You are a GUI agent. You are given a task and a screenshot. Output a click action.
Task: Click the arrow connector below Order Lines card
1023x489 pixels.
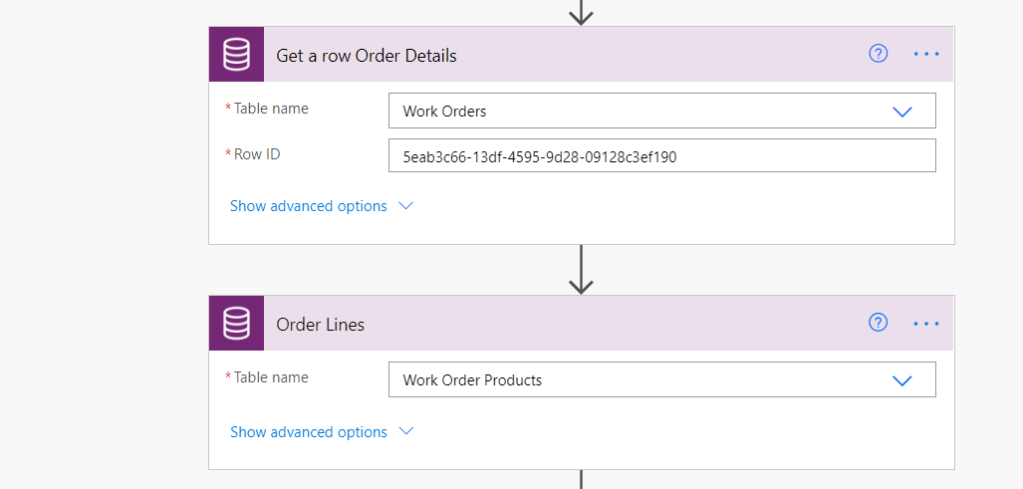pyautogui.click(x=581, y=479)
